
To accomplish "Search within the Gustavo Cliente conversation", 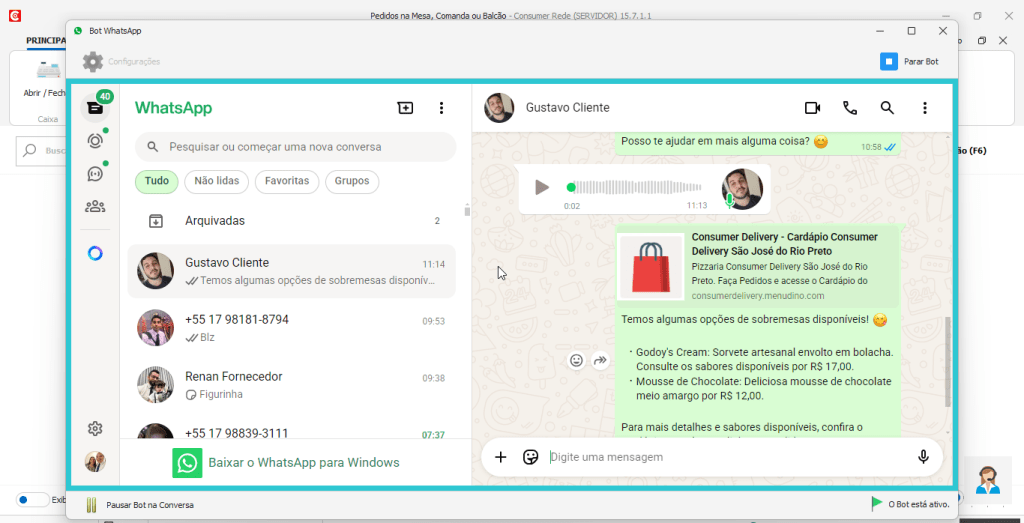I will [887, 108].
